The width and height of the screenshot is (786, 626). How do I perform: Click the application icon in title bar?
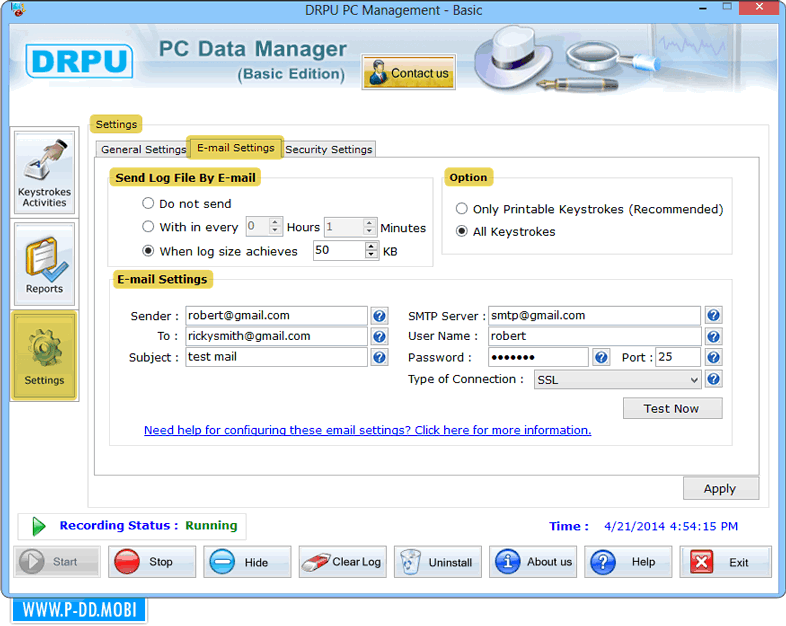(x=18, y=9)
